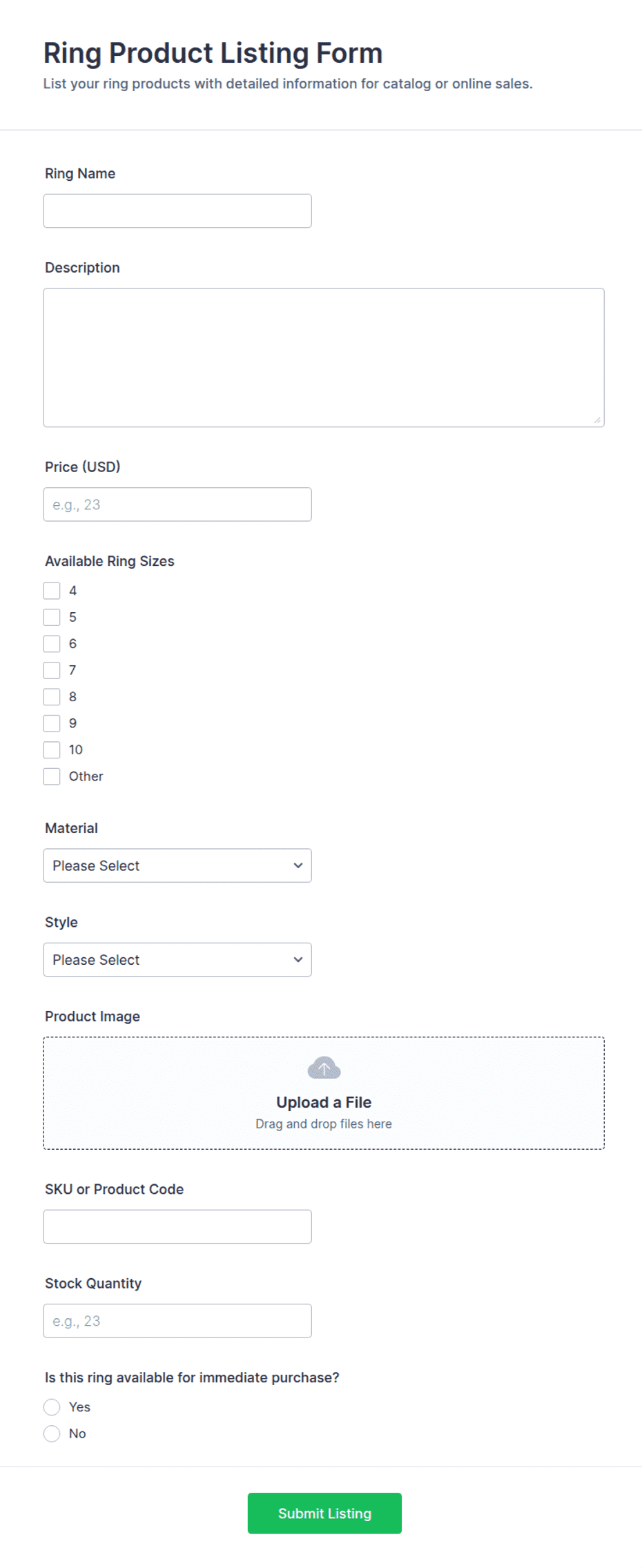Tick the size 7 checkbox

click(52, 670)
